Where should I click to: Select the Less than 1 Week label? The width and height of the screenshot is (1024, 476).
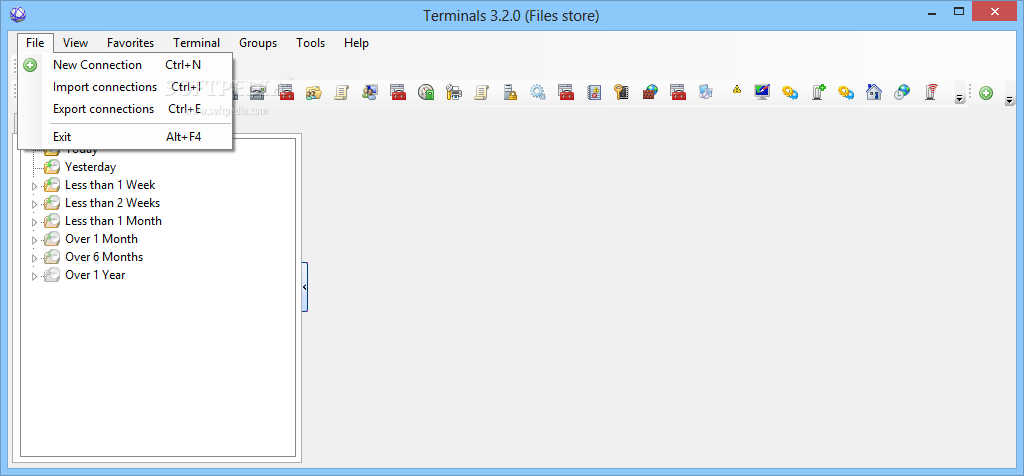(110, 185)
